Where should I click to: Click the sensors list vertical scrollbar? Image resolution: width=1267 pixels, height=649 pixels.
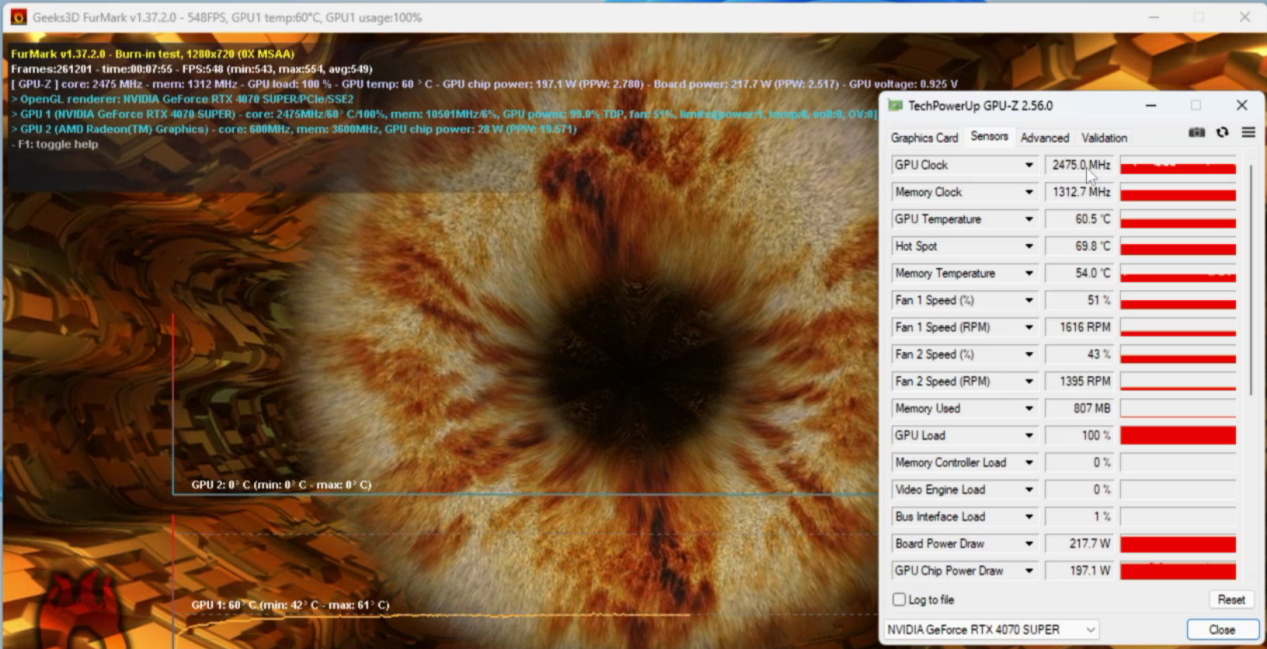1250,280
